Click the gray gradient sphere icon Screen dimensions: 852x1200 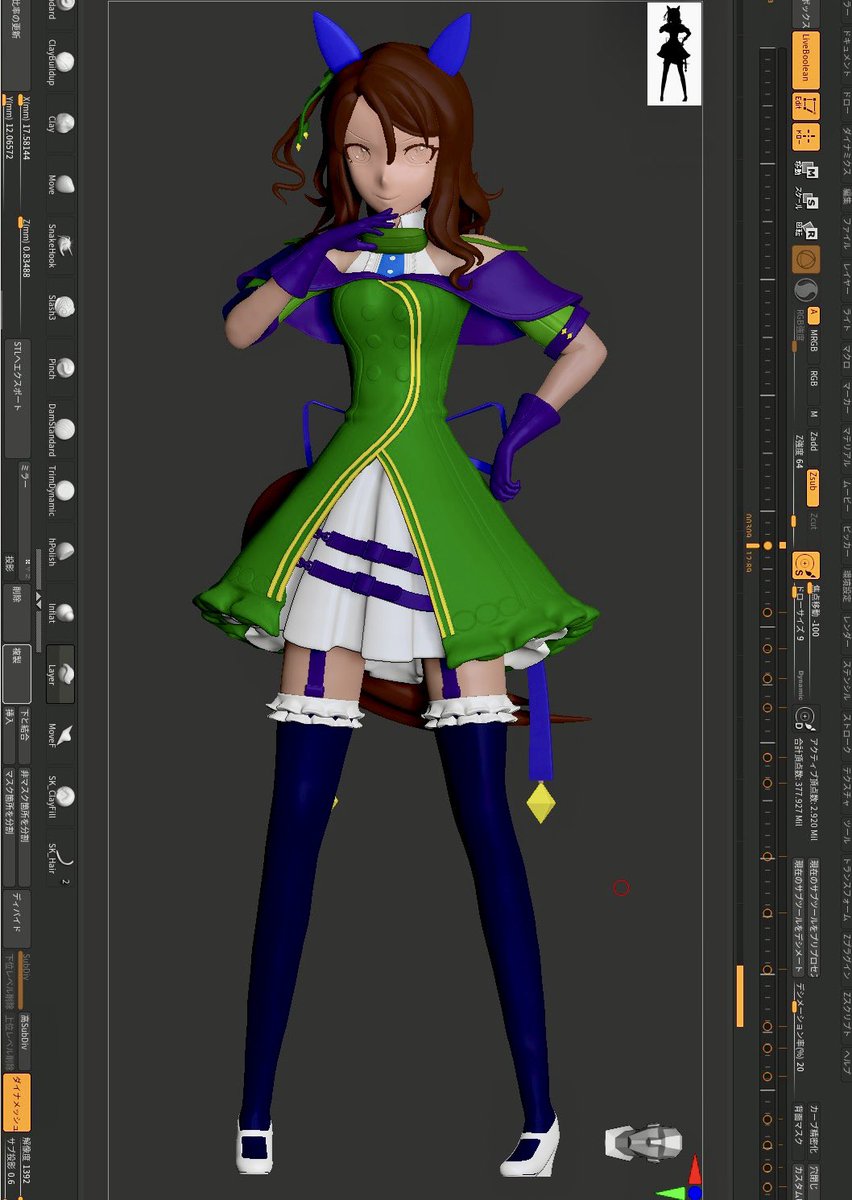click(806, 291)
